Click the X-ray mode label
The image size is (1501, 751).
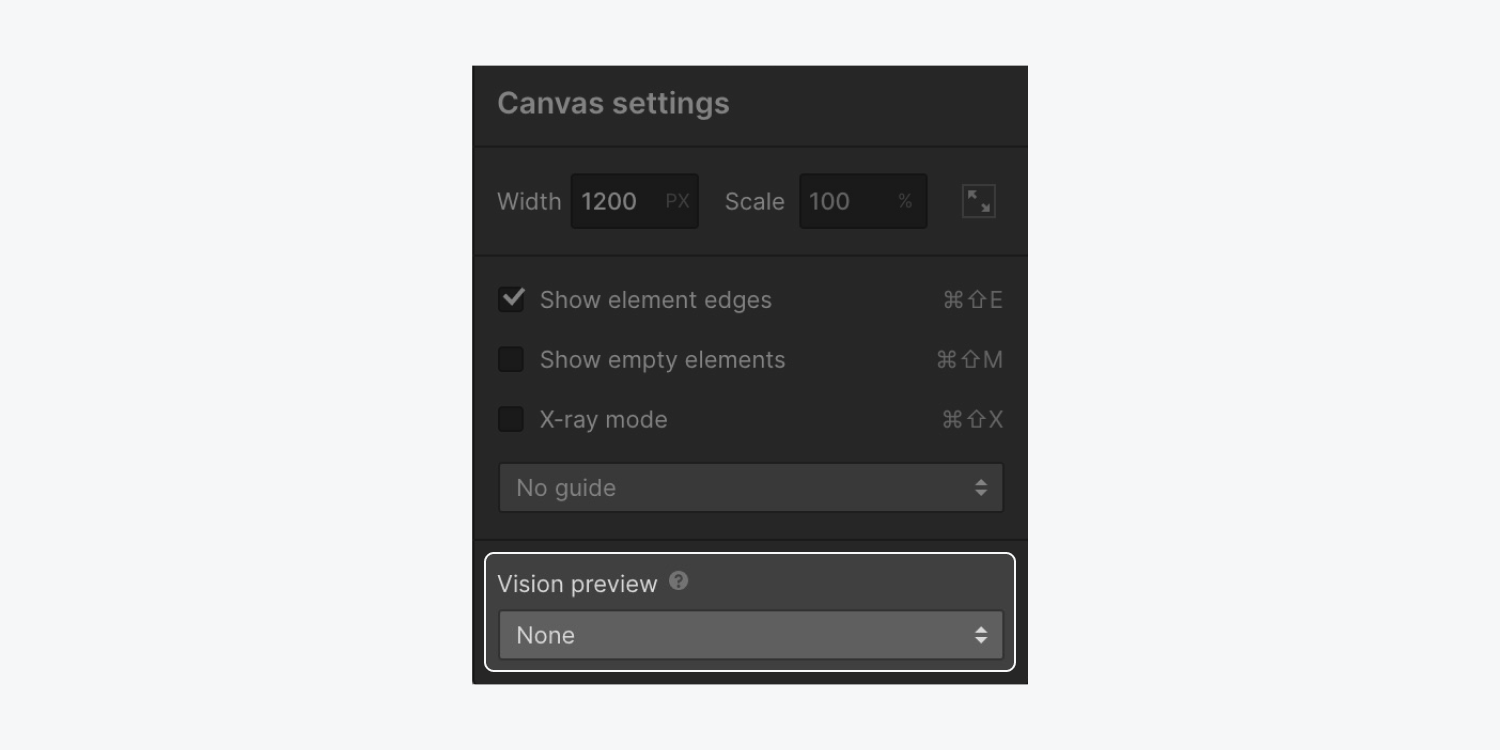pos(603,419)
